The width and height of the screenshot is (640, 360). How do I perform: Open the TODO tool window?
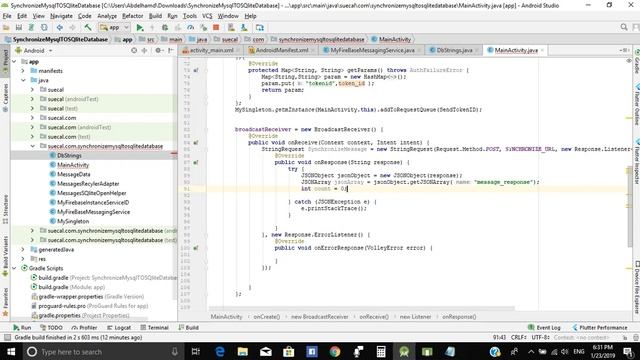[52, 327]
